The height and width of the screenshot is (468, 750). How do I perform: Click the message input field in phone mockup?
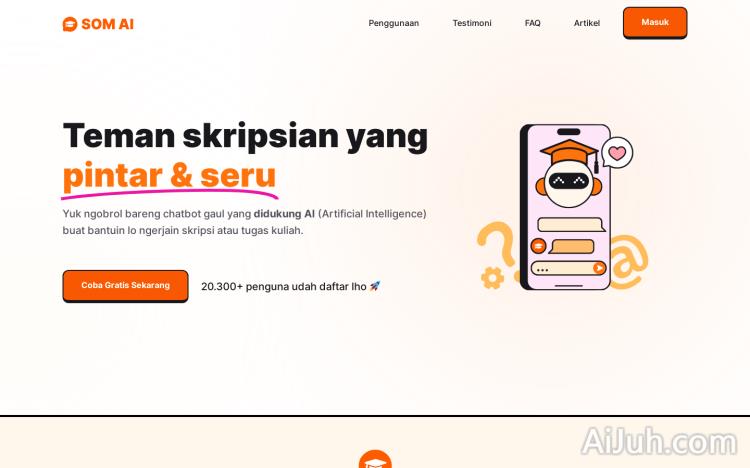tap(568, 268)
